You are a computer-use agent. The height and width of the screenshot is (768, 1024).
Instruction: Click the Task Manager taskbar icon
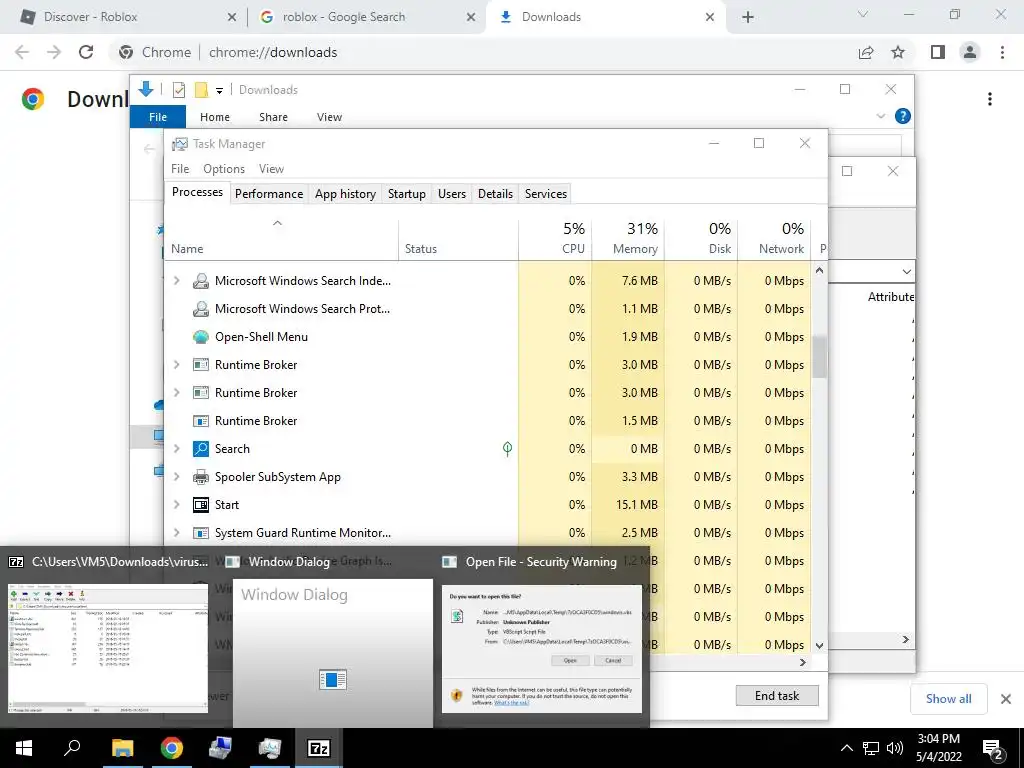click(x=269, y=748)
